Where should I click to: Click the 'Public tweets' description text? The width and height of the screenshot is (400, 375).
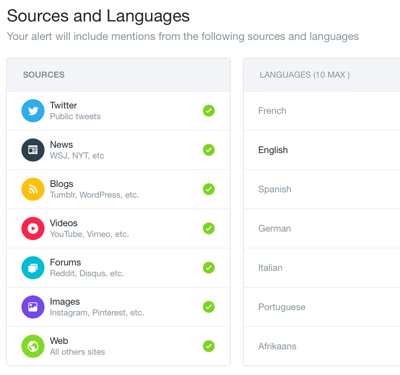[x=75, y=116]
